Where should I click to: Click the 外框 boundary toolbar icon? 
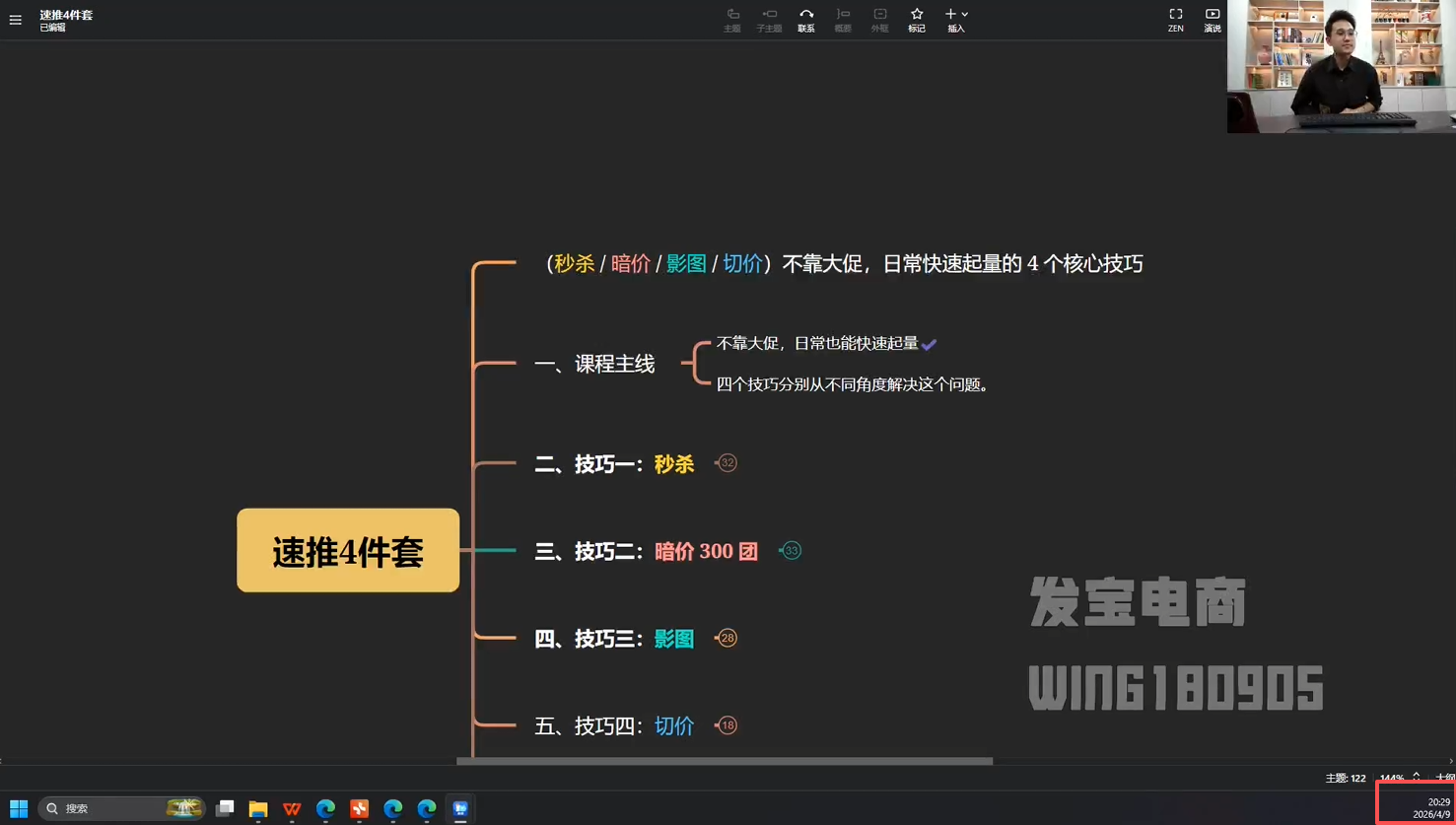click(879, 19)
